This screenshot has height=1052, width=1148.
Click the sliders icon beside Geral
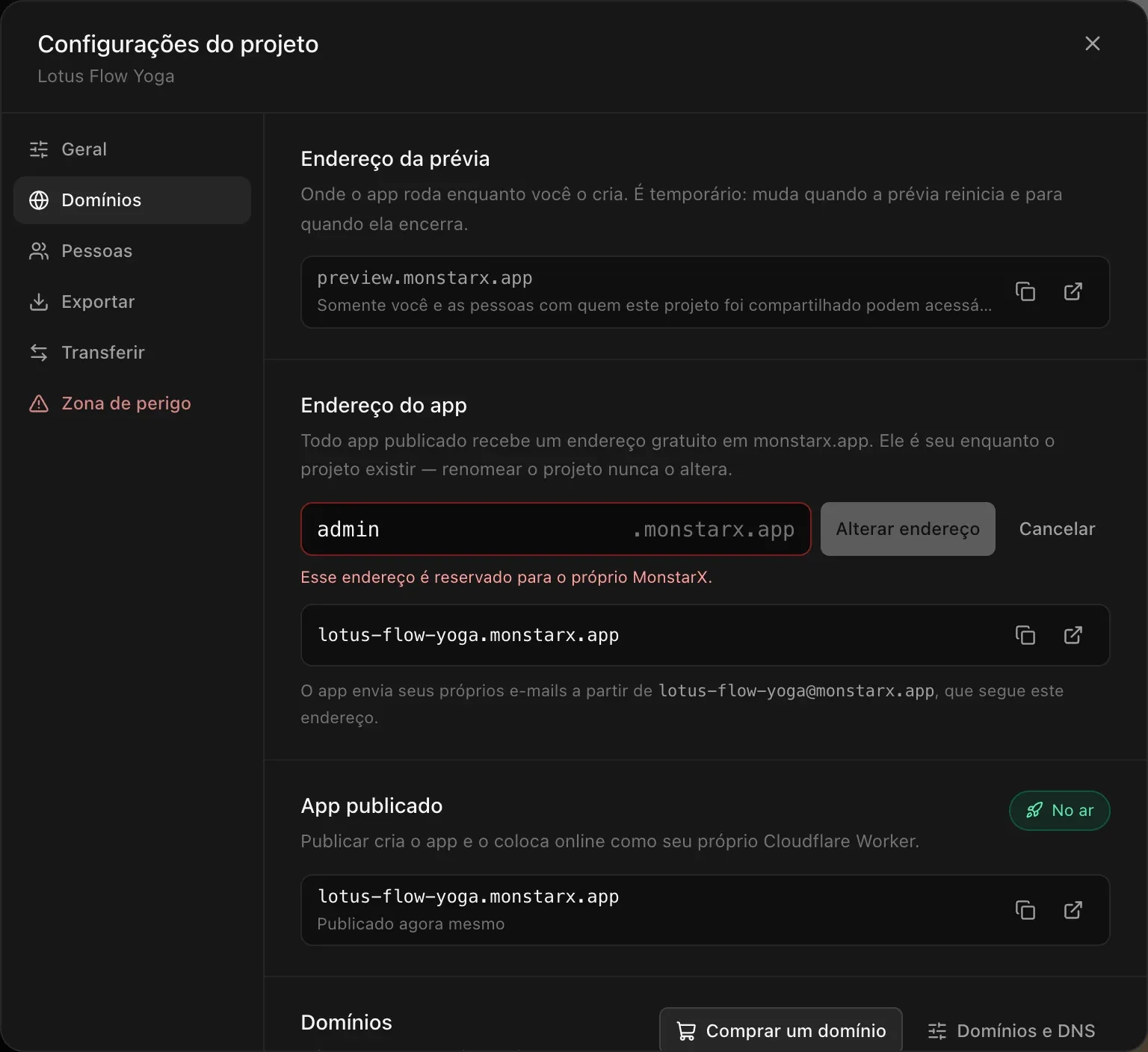[x=39, y=149]
